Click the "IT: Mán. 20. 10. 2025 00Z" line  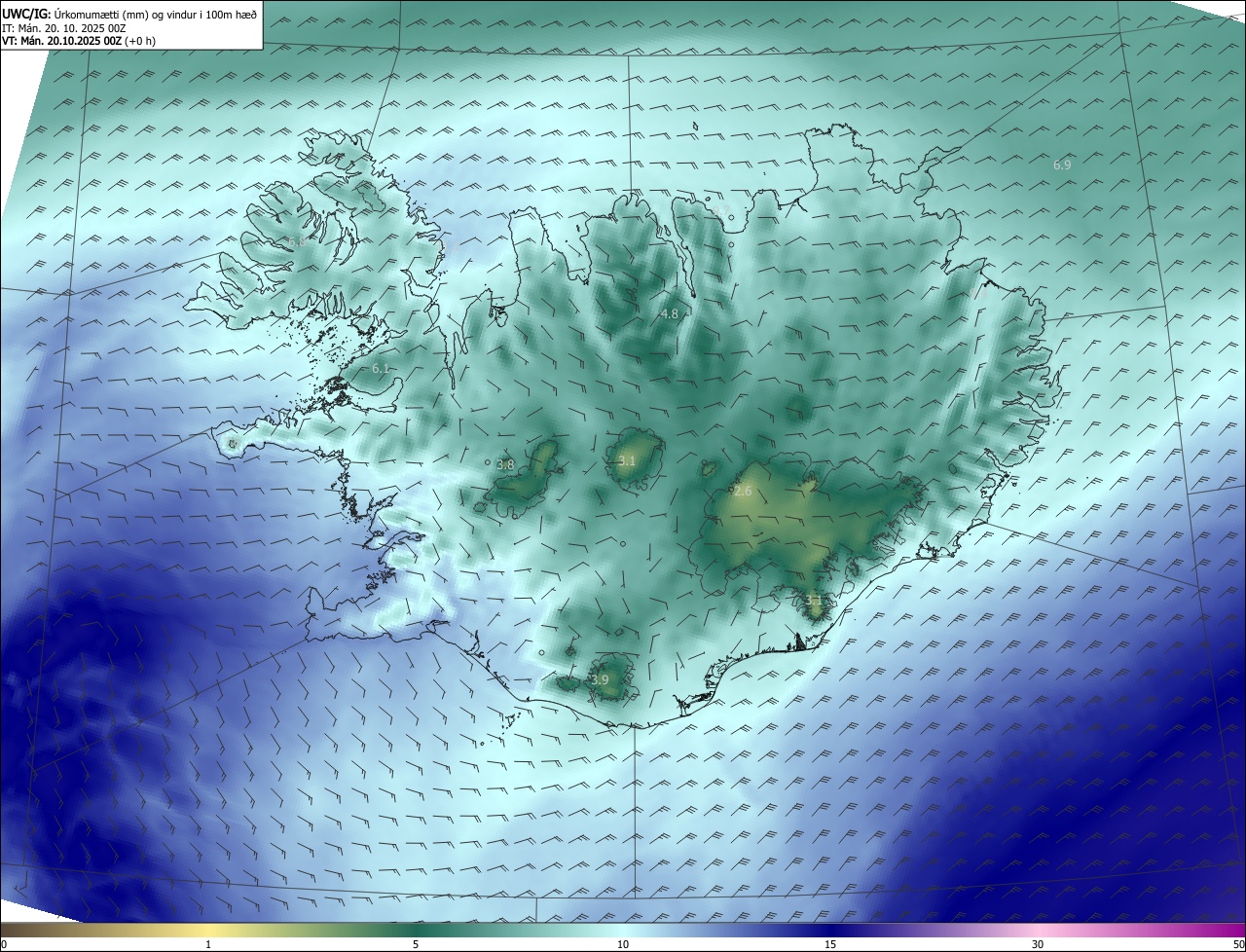pyautogui.click(x=65, y=28)
